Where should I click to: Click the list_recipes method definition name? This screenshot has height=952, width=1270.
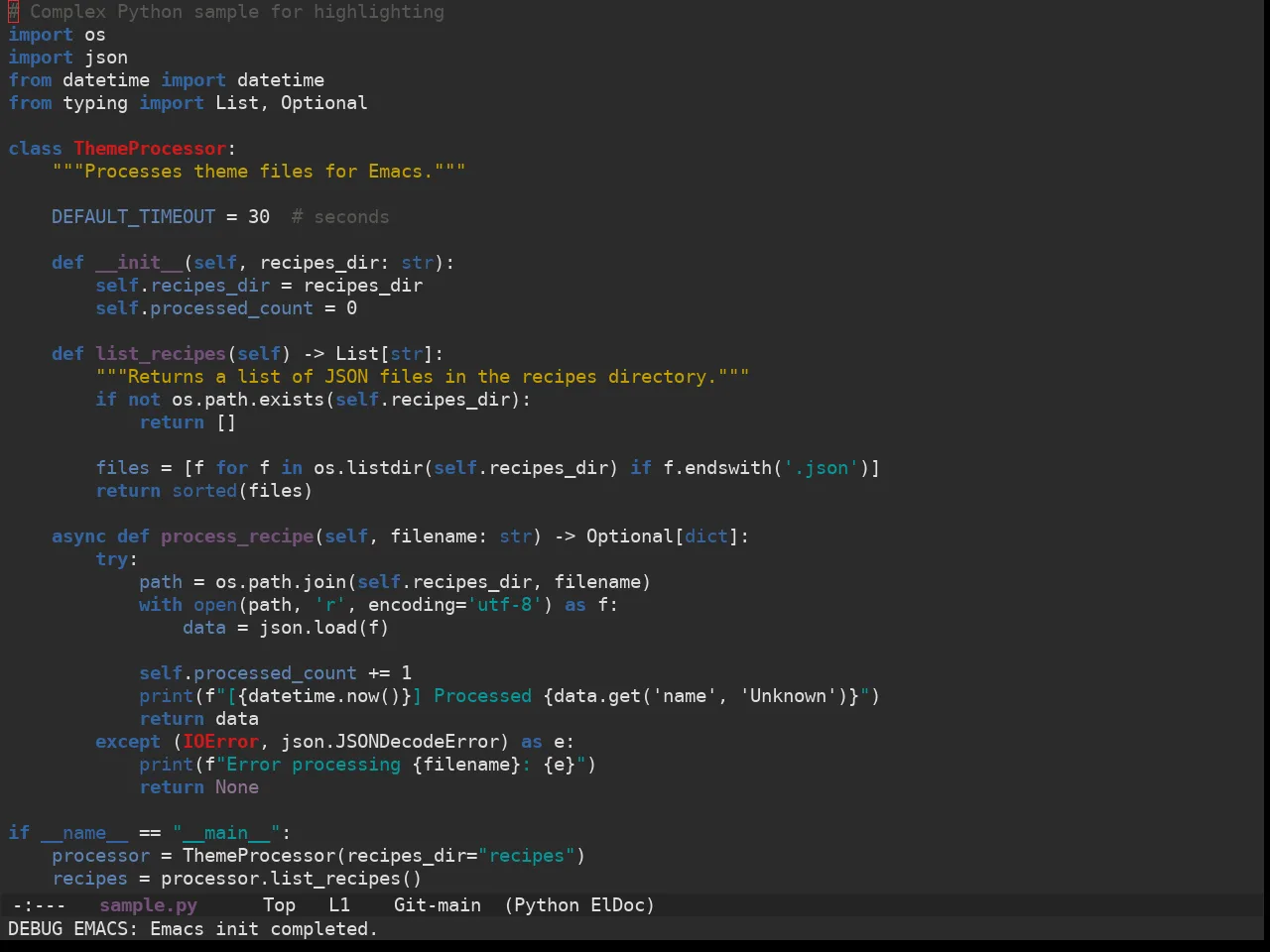click(x=161, y=354)
